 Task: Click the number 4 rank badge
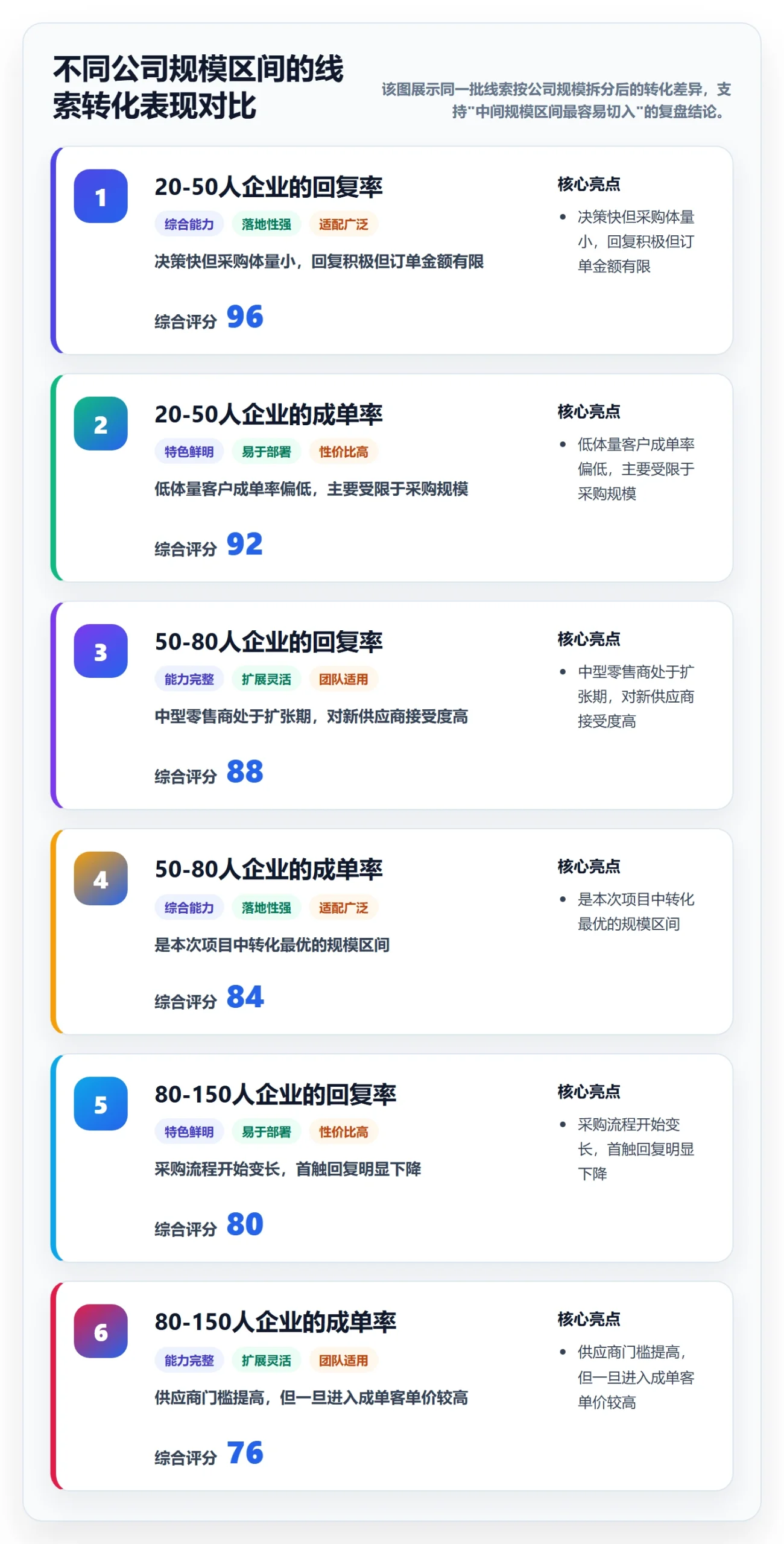click(x=101, y=878)
